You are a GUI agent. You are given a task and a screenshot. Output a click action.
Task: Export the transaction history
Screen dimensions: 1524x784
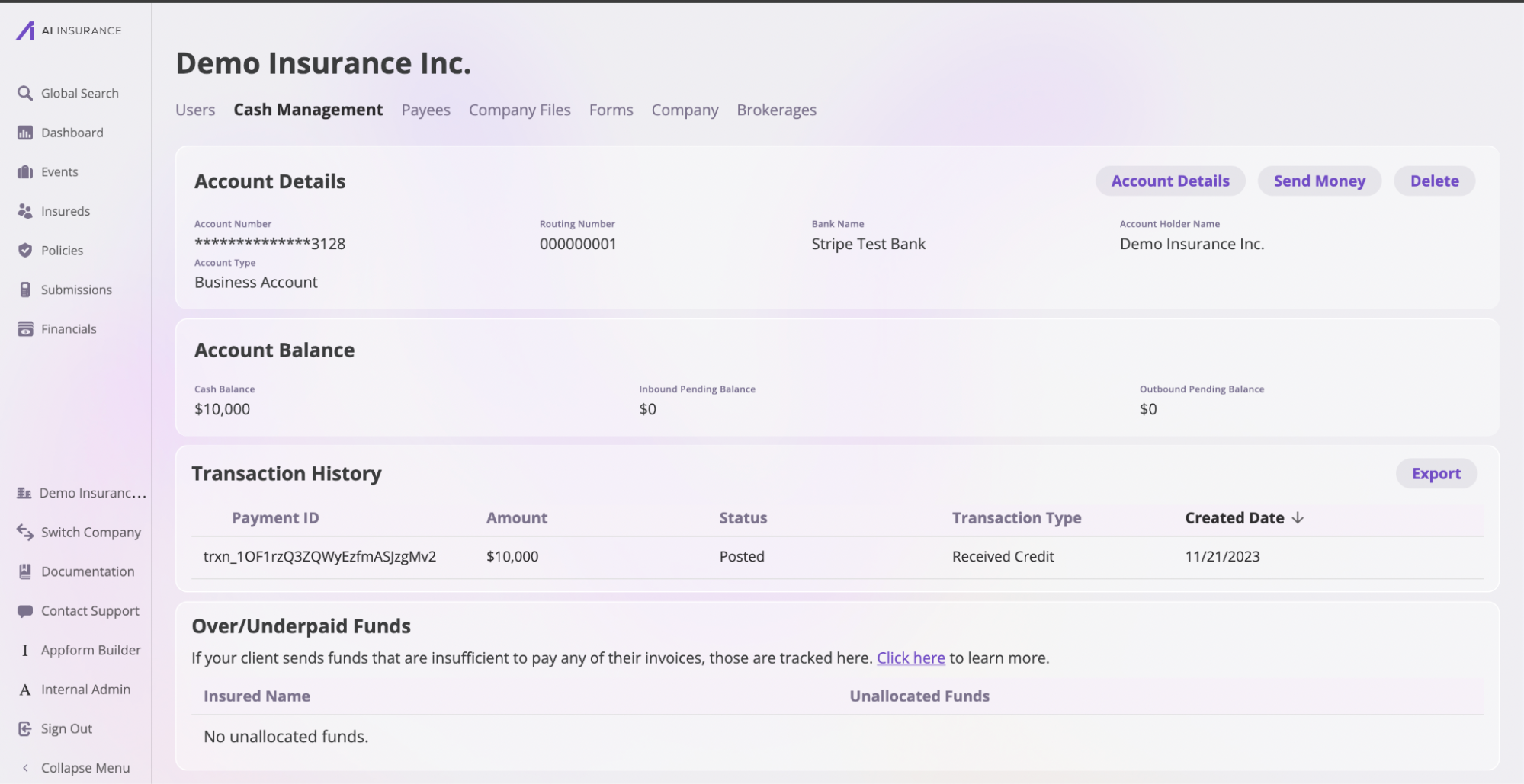1436,473
